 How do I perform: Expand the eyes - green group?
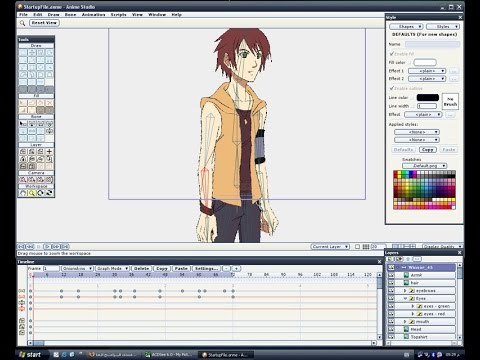pos(413,306)
